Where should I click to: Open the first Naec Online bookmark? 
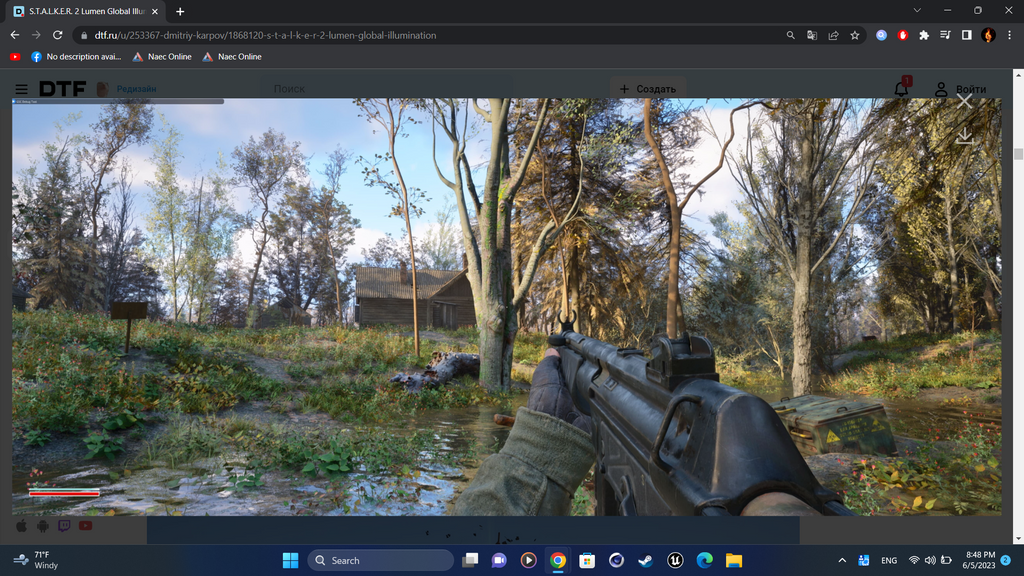click(162, 57)
